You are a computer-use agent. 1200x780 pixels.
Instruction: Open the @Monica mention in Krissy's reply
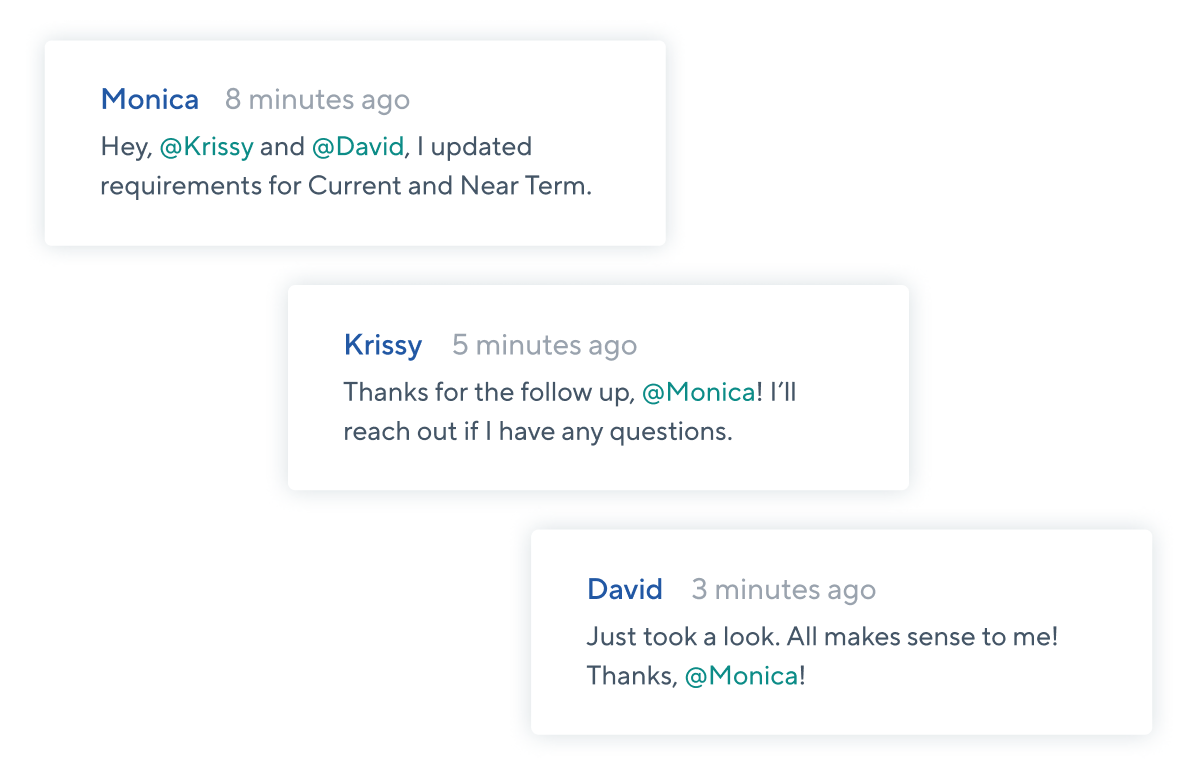(699, 392)
